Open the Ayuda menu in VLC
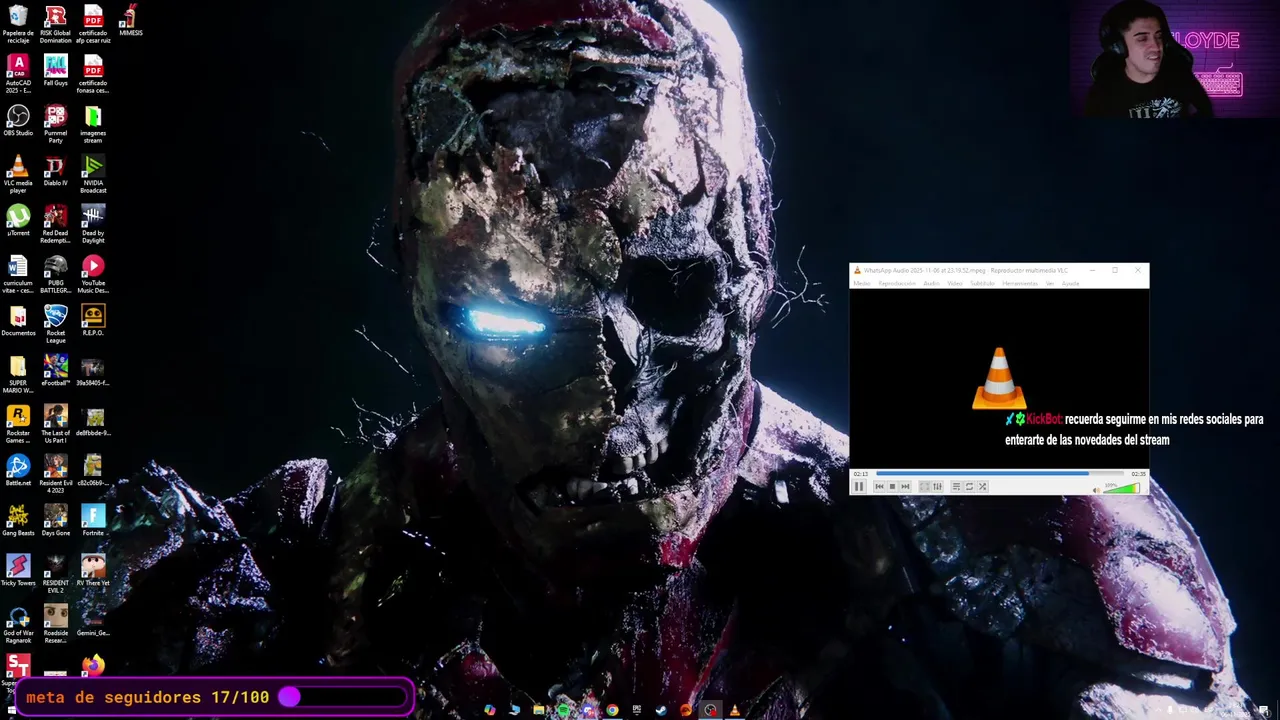 tap(1070, 284)
